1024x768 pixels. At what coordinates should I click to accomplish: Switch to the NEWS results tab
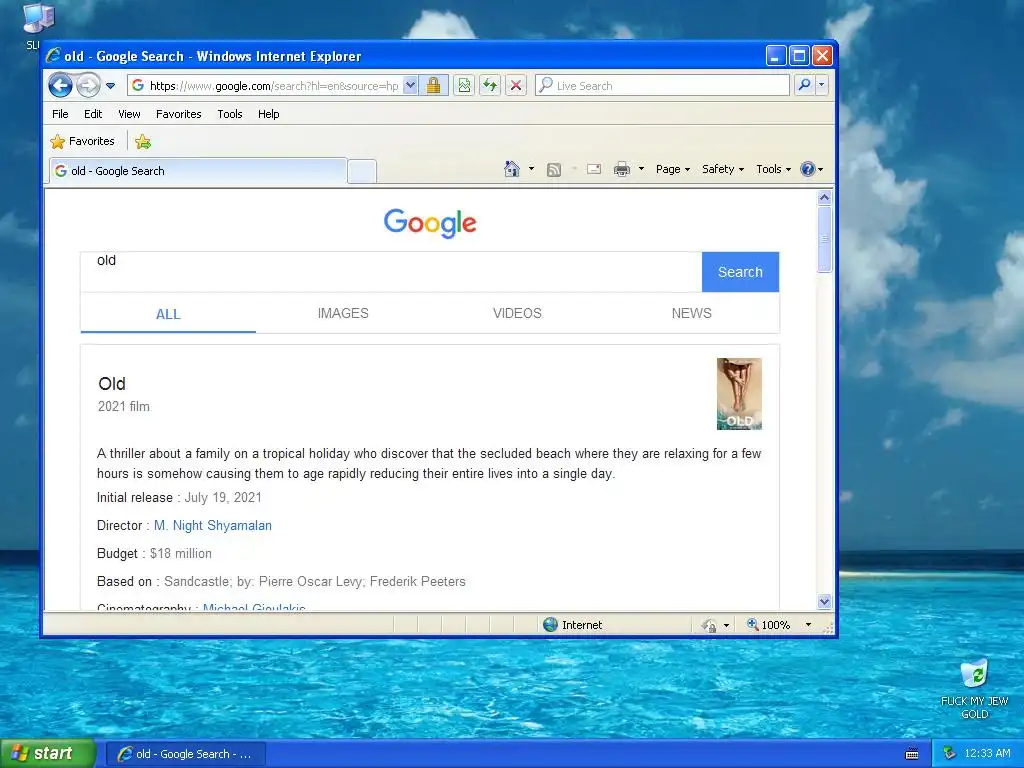pos(692,313)
